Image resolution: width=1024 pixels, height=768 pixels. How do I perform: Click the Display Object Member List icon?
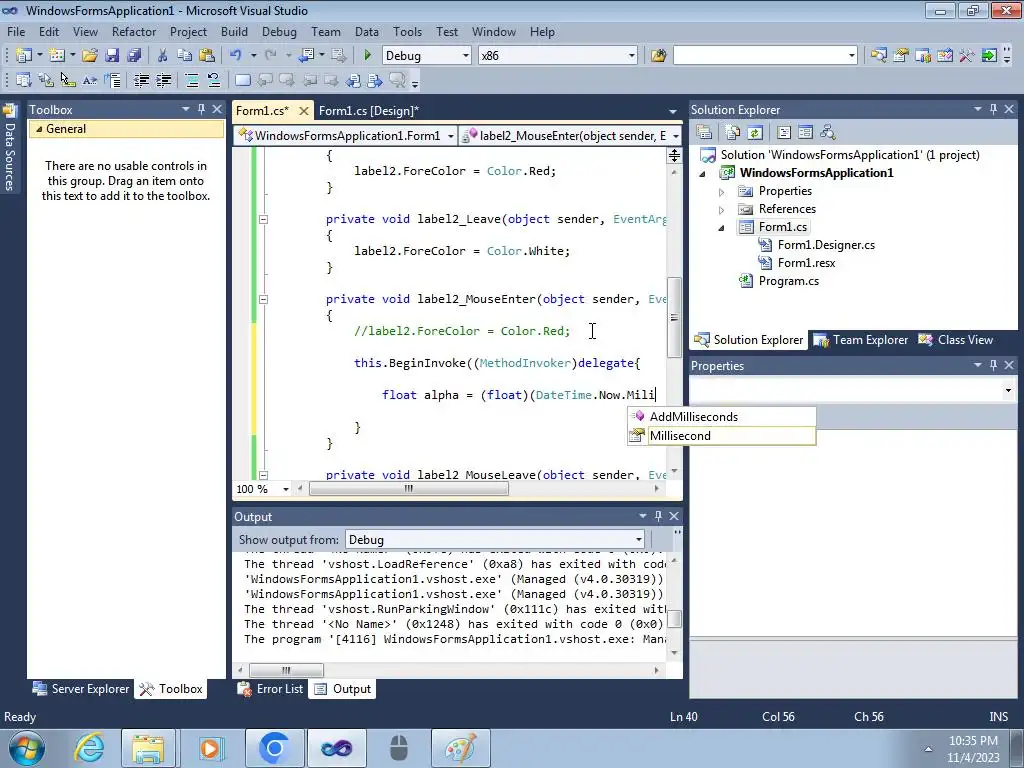click(x=24, y=80)
